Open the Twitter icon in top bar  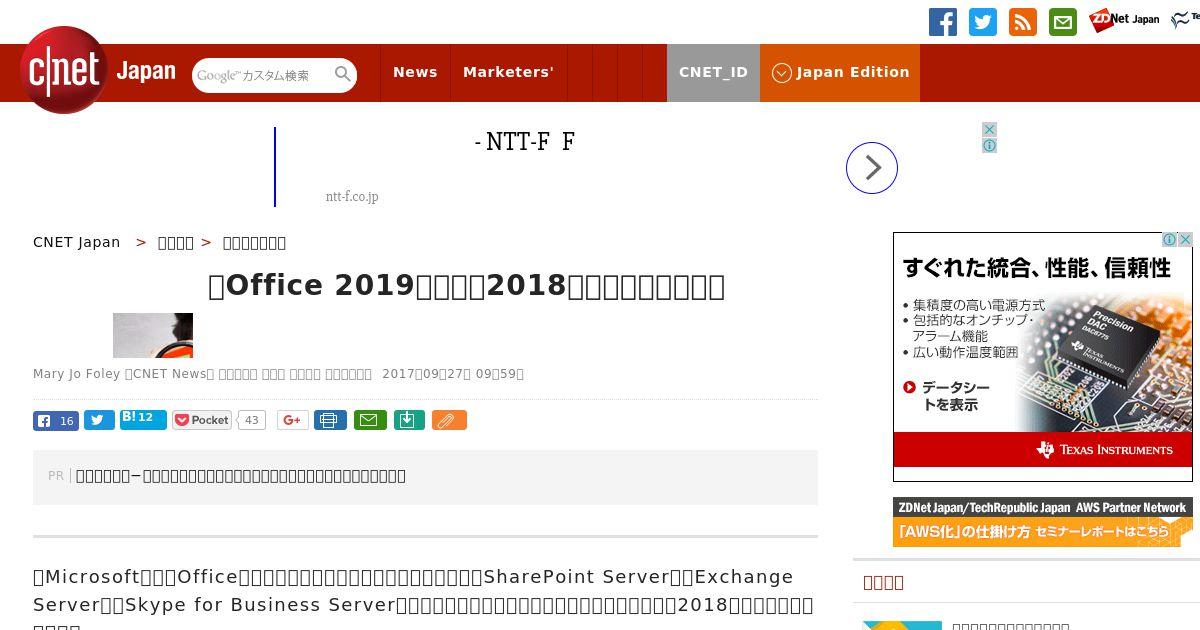coord(983,22)
